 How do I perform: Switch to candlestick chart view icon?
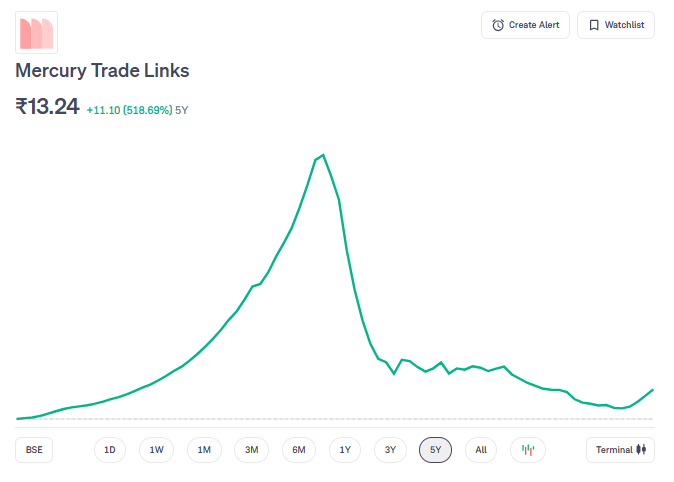tap(528, 450)
